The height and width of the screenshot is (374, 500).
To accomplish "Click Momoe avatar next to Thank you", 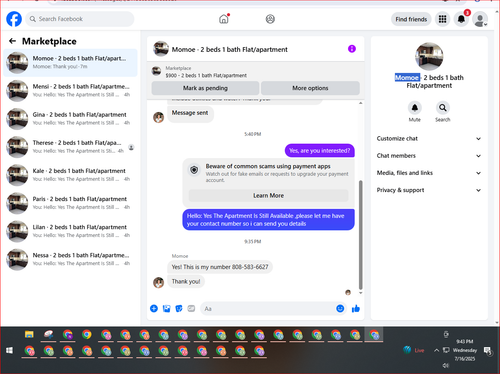I will click(x=158, y=282).
